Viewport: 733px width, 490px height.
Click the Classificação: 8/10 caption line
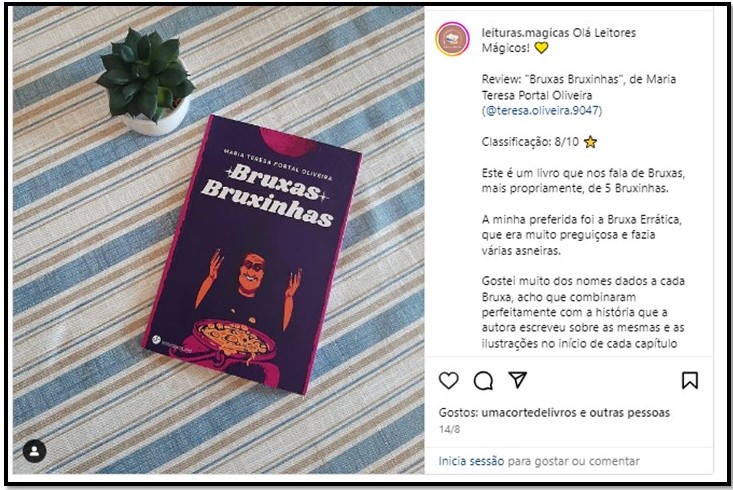539,142
